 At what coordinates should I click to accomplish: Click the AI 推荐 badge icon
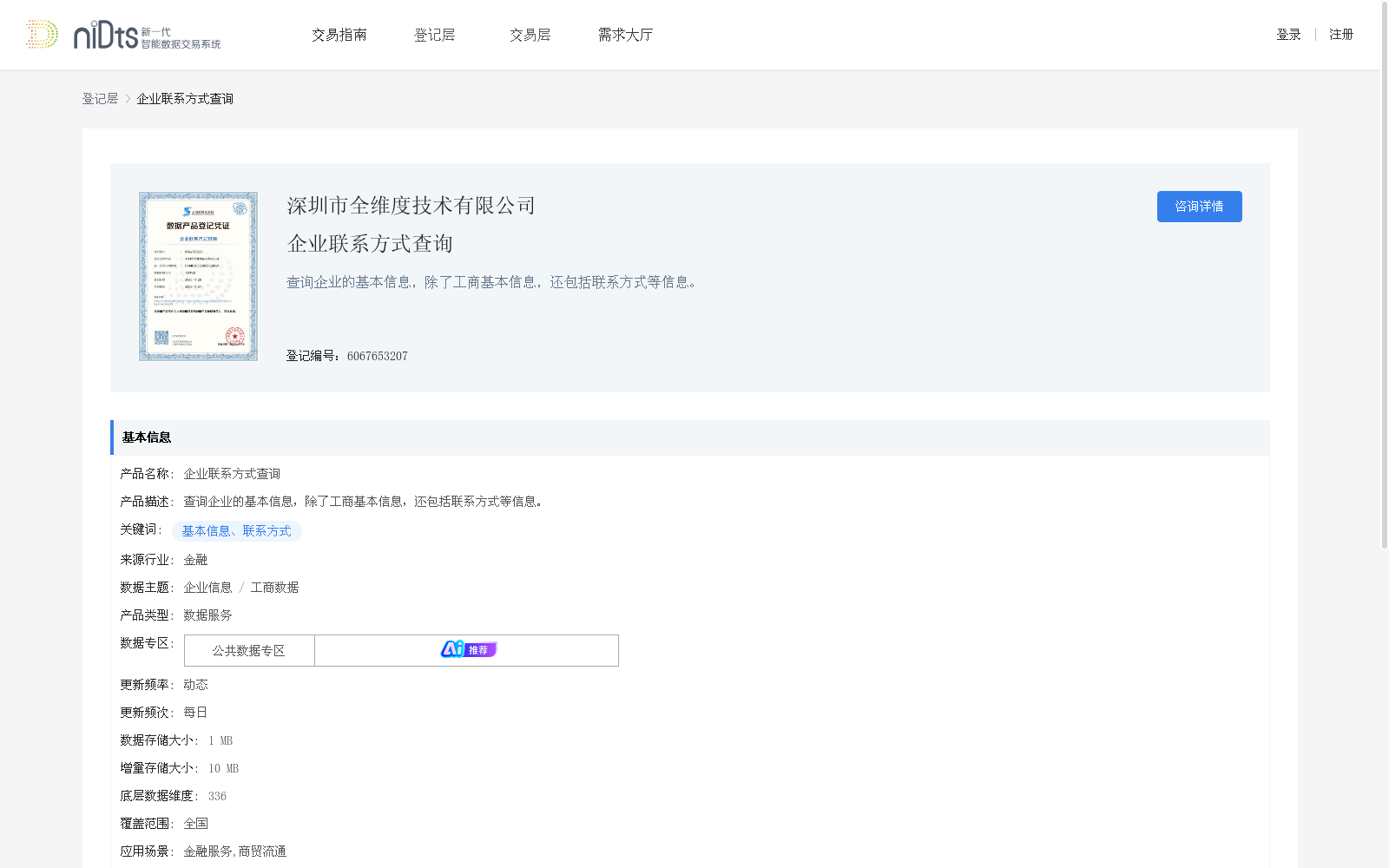pyautogui.click(x=468, y=649)
